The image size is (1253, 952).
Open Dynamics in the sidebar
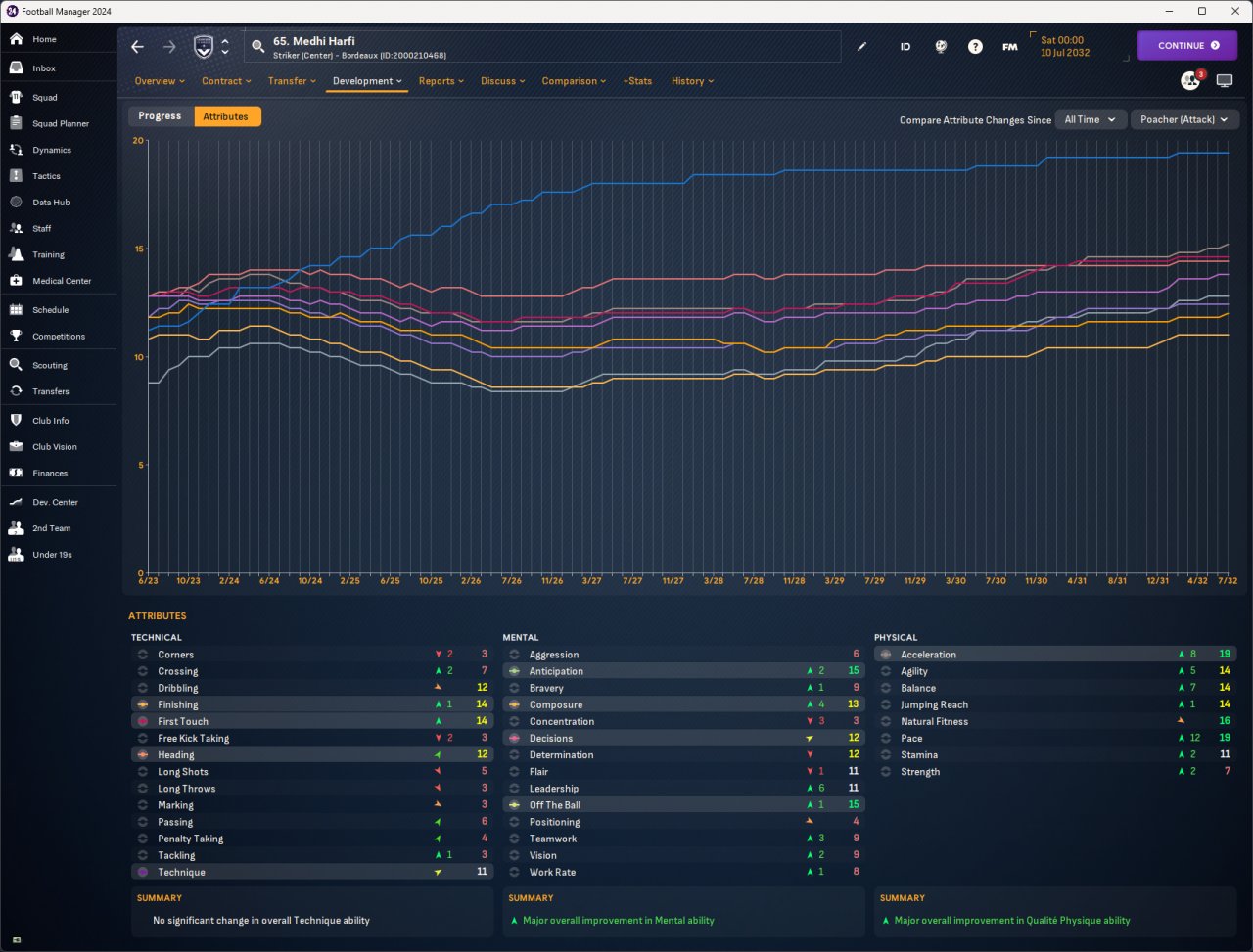[x=51, y=151]
